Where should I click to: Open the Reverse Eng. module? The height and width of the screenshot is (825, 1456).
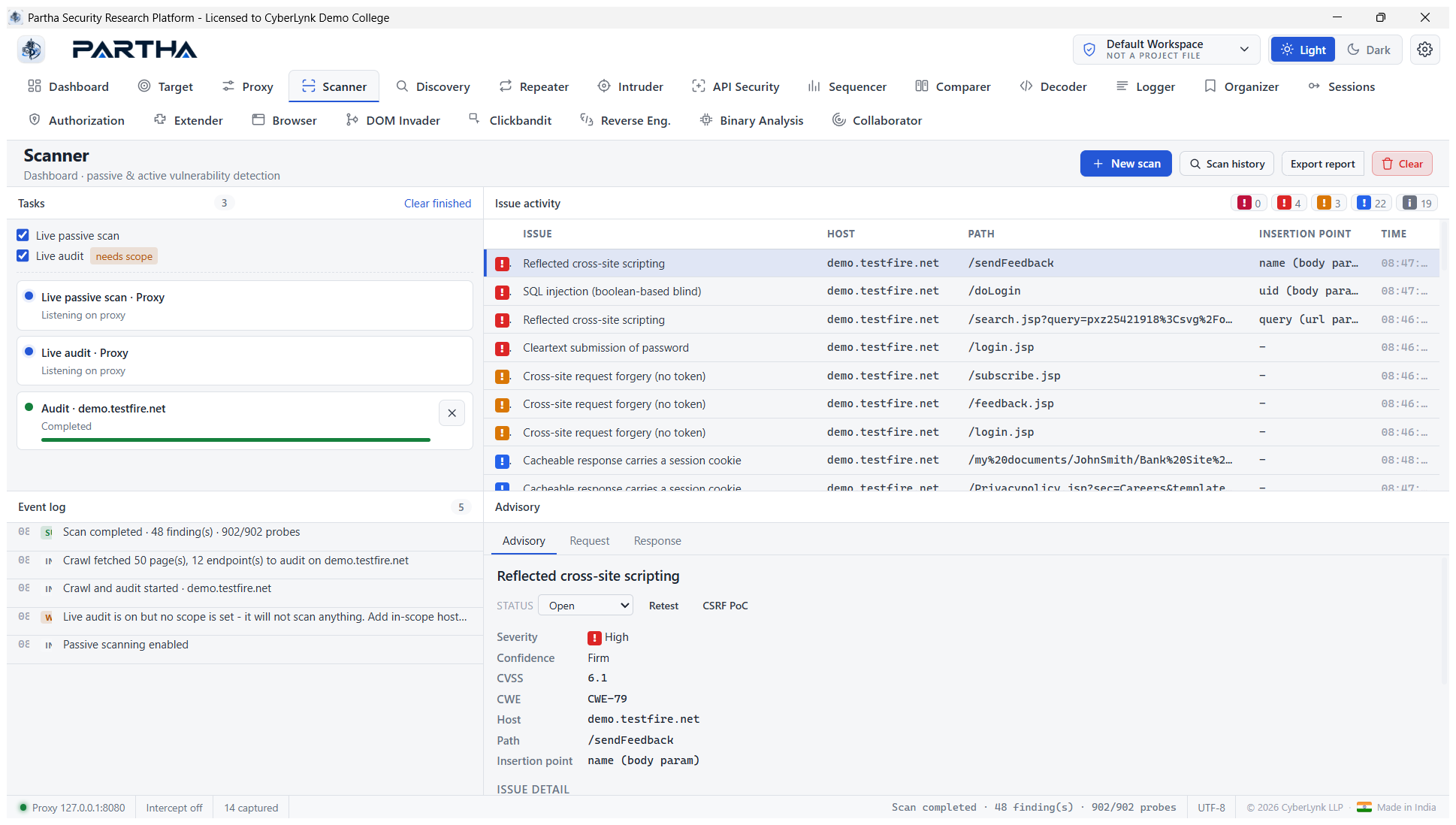[625, 120]
